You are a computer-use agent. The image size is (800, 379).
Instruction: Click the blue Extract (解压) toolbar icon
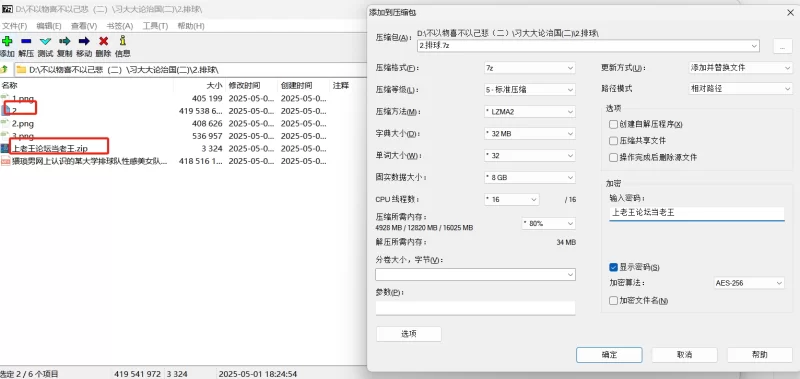click(x=26, y=41)
